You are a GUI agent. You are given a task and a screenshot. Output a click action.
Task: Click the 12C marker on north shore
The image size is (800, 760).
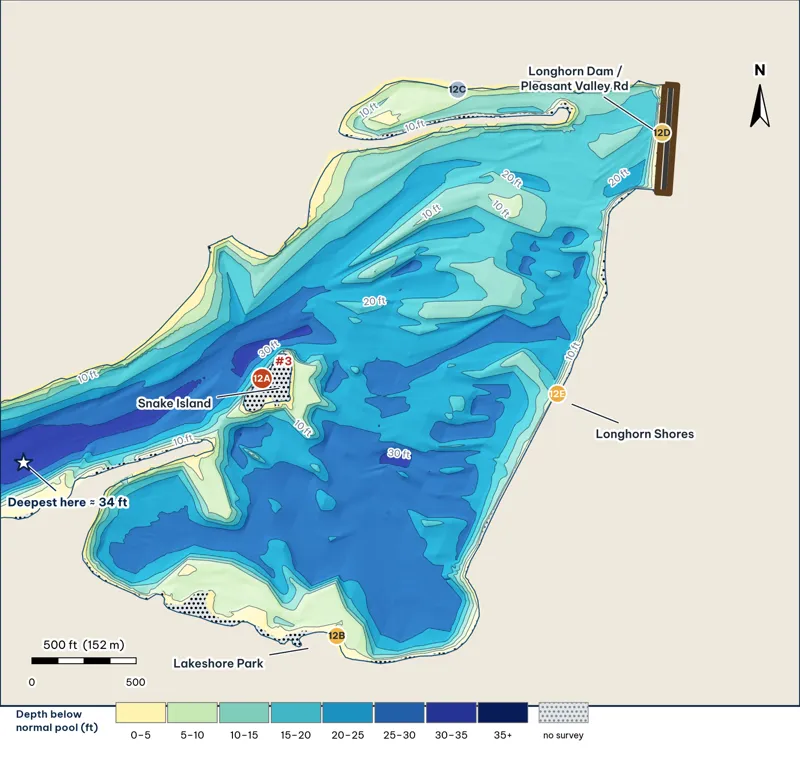[458, 90]
